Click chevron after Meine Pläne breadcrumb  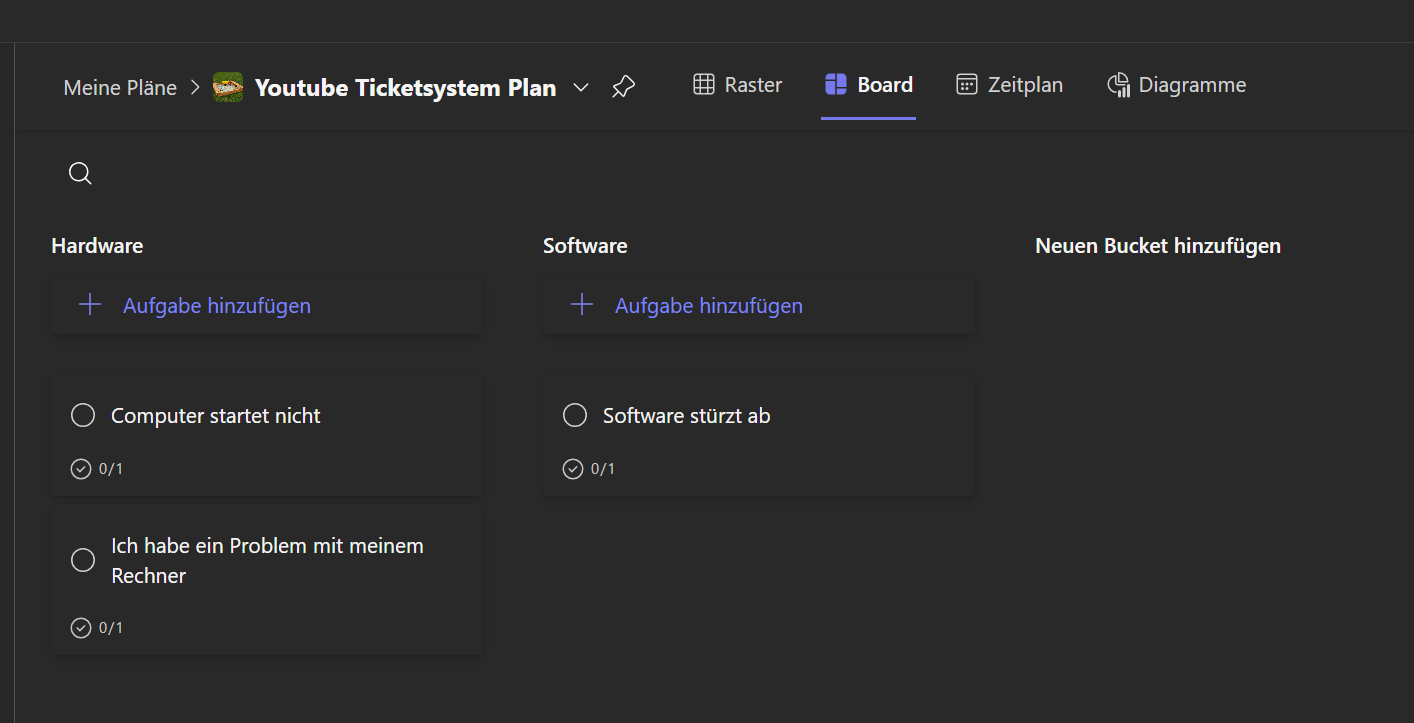click(x=195, y=87)
